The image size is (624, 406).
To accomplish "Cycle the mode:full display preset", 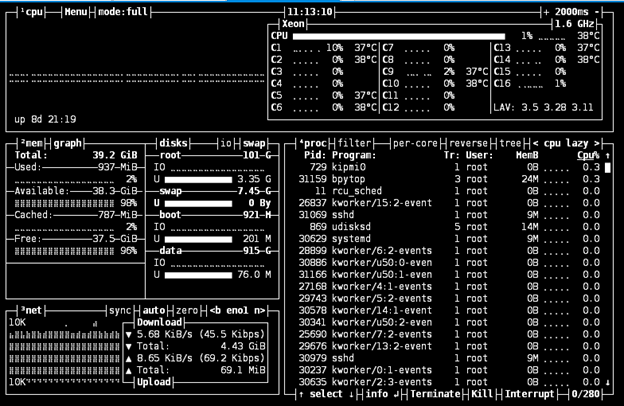I will point(124,12).
